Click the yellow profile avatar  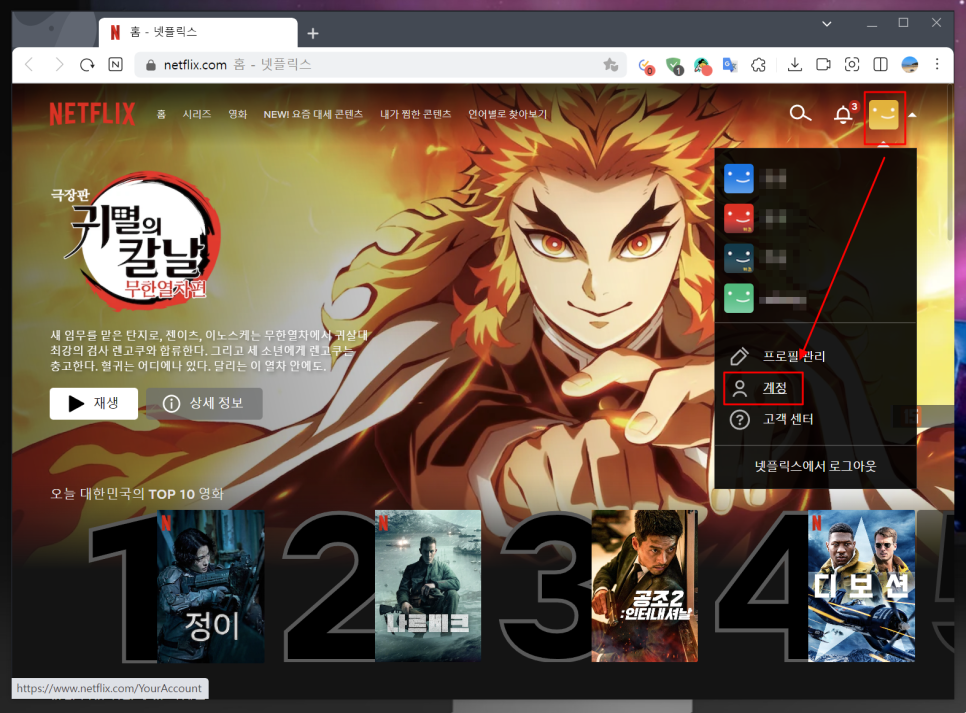[883, 115]
